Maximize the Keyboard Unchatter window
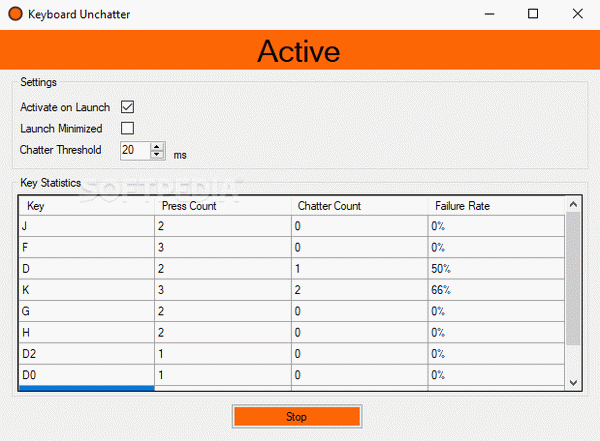 [x=533, y=14]
